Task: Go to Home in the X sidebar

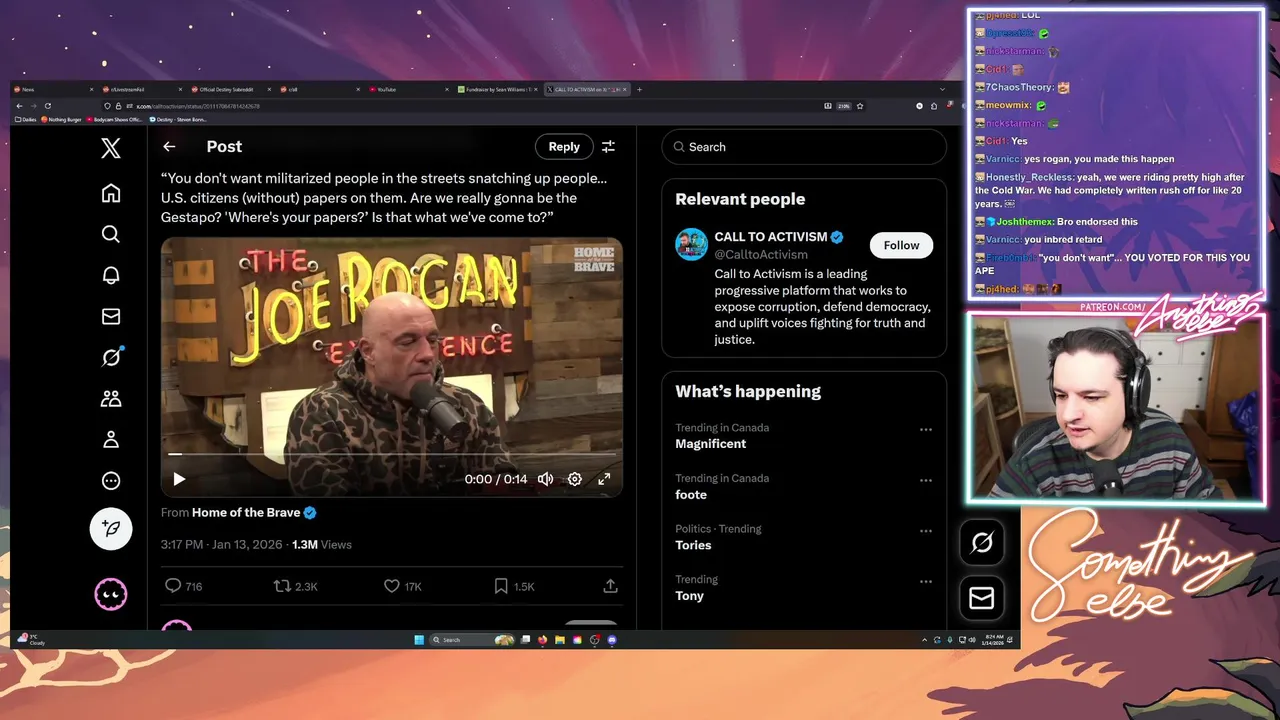Action: 111,193
